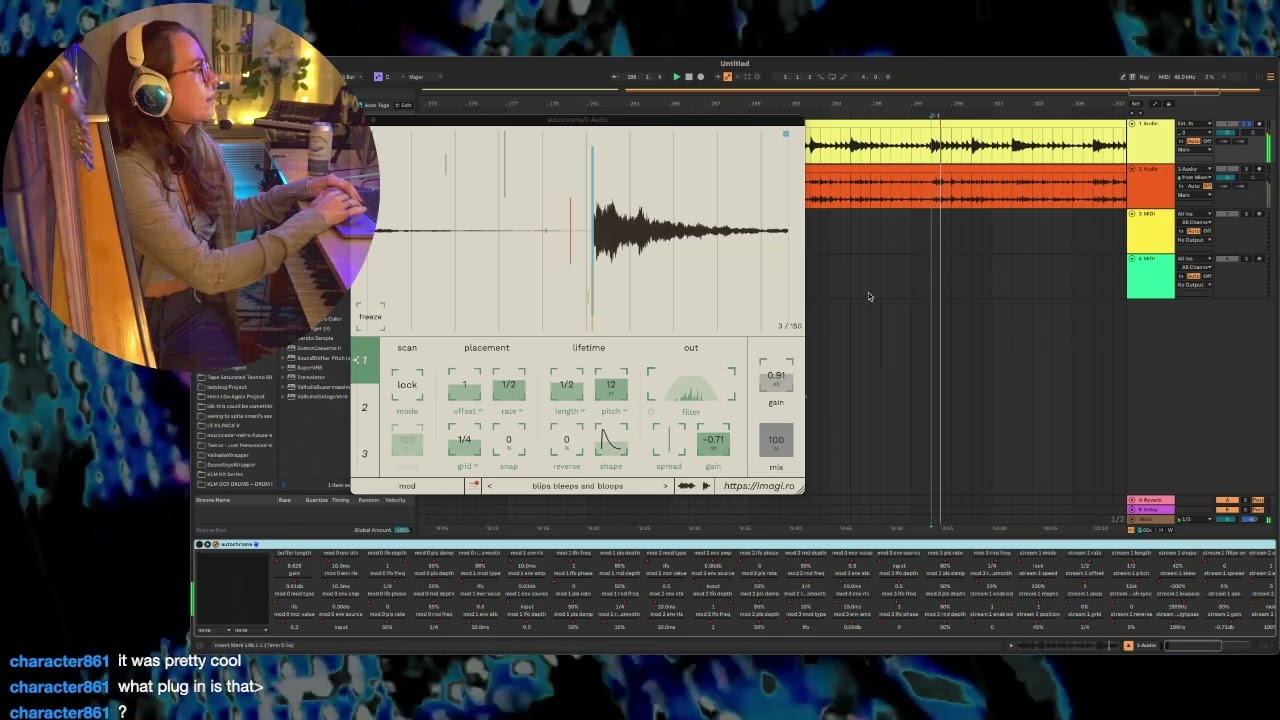The width and height of the screenshot is (1280, 720).
Task: Open the pitch dropdown arrow
Action: 625,411
